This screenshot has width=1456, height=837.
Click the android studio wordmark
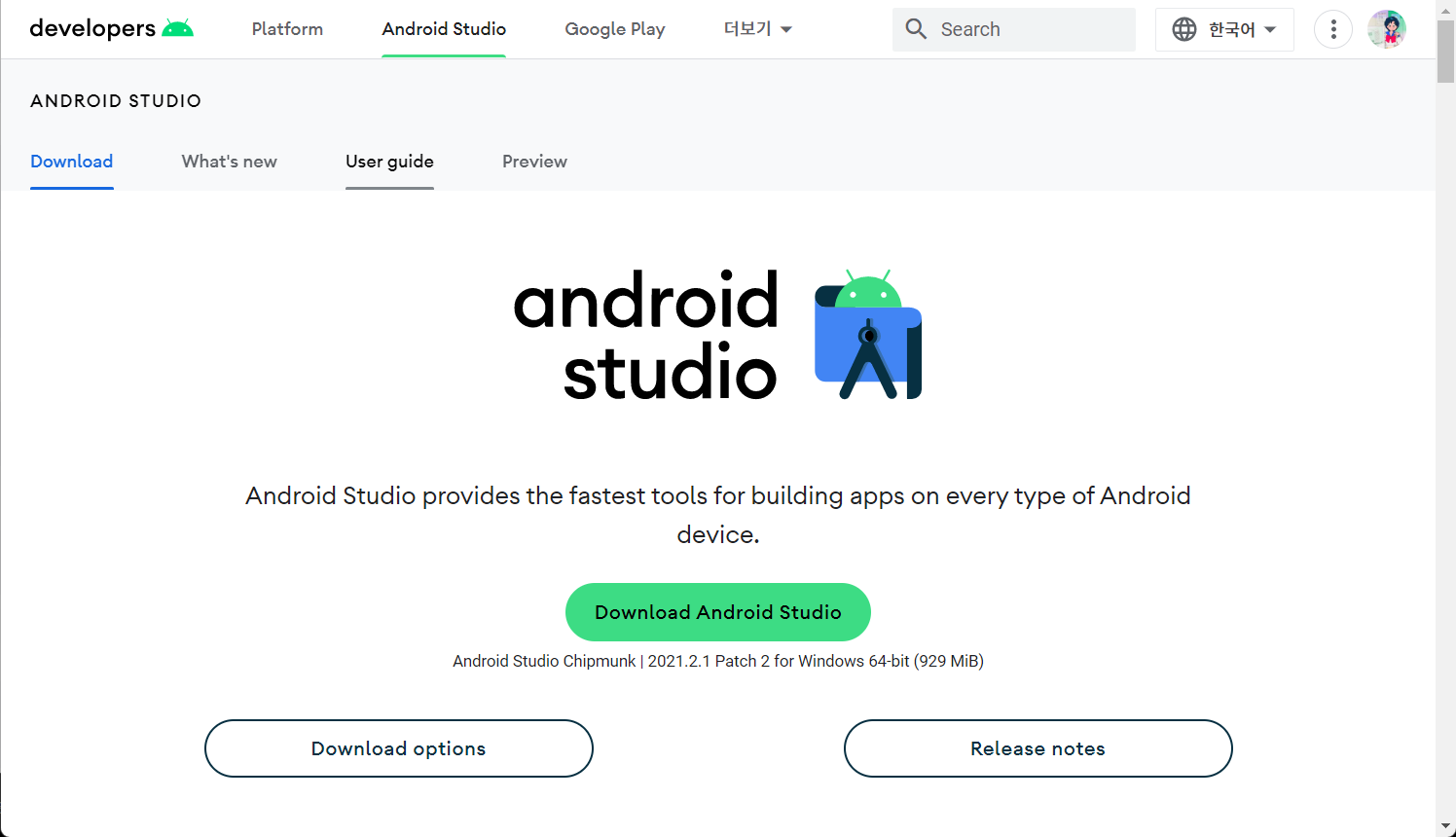(x=646, y=336)
